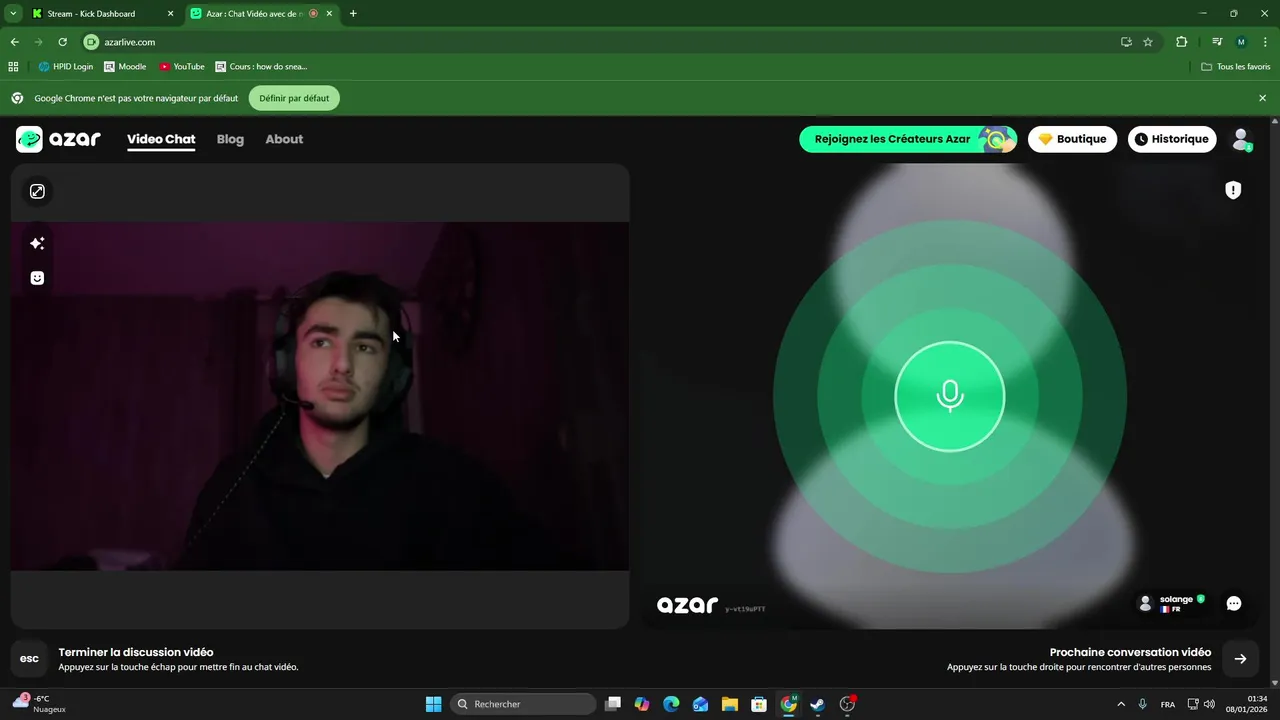Click the taskbar microphone tray icon
Image resolution: width=1280 pixels, height=720 pixels.
(1142, 704)
